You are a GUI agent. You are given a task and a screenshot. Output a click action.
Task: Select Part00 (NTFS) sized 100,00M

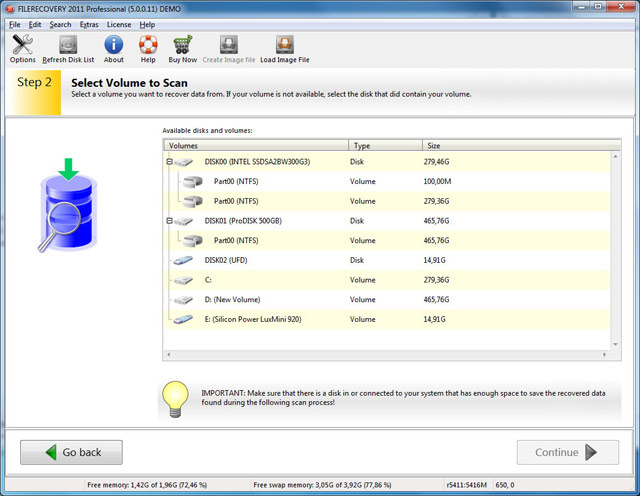click(387, 182)
